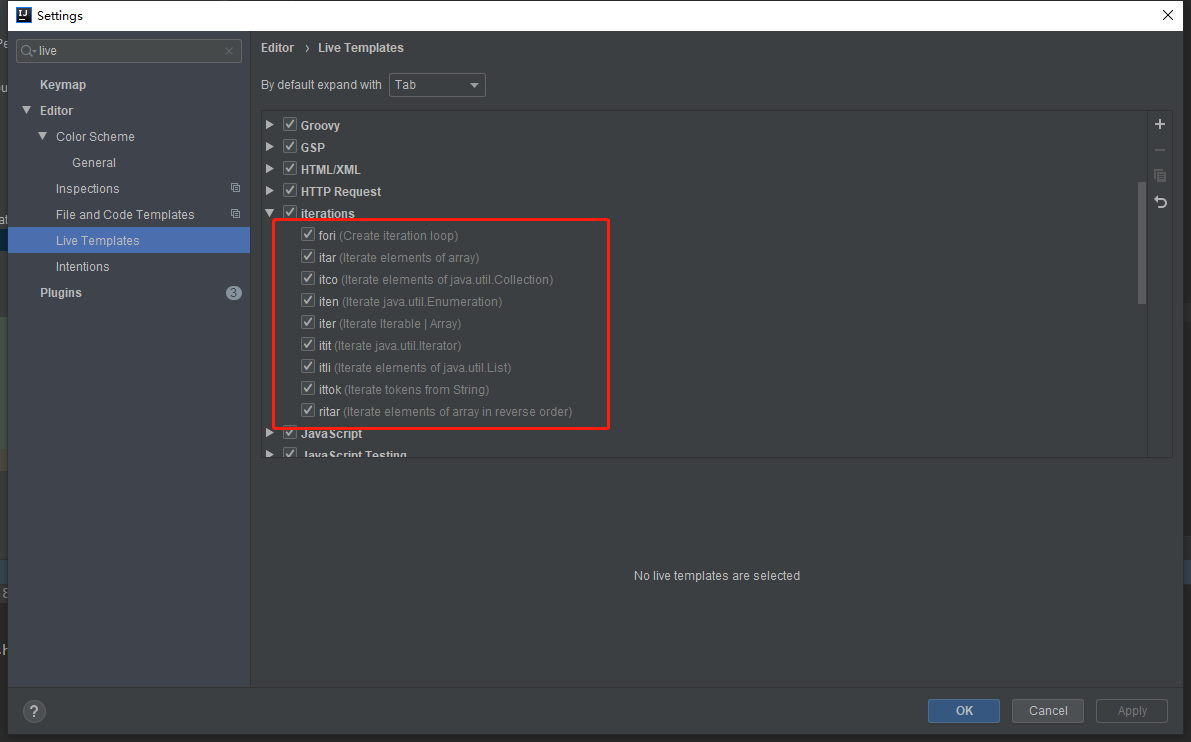Toggle the GSP group checkbox
Image resolution: width=1191 pixels, height=742 pixels.
(290, 147)
